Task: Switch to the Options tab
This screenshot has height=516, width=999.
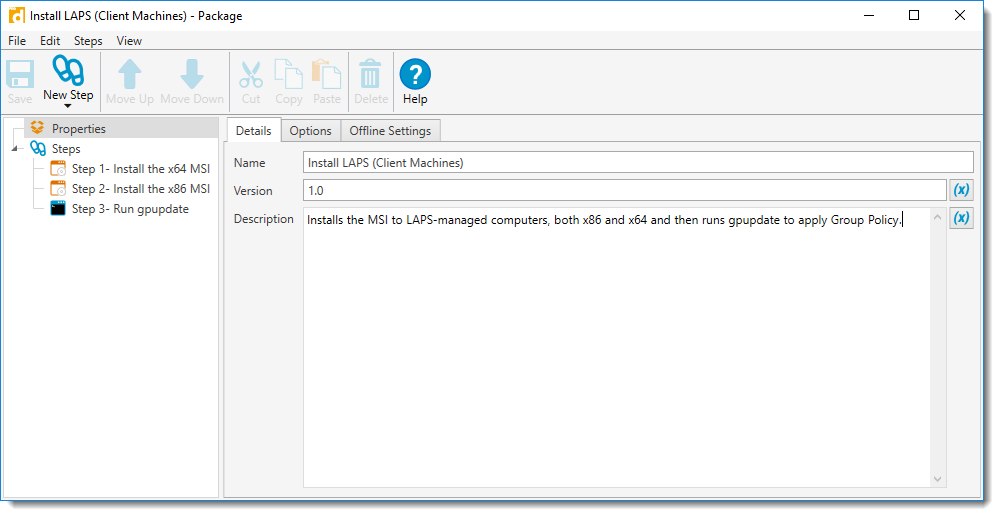Action: point(310,131)
